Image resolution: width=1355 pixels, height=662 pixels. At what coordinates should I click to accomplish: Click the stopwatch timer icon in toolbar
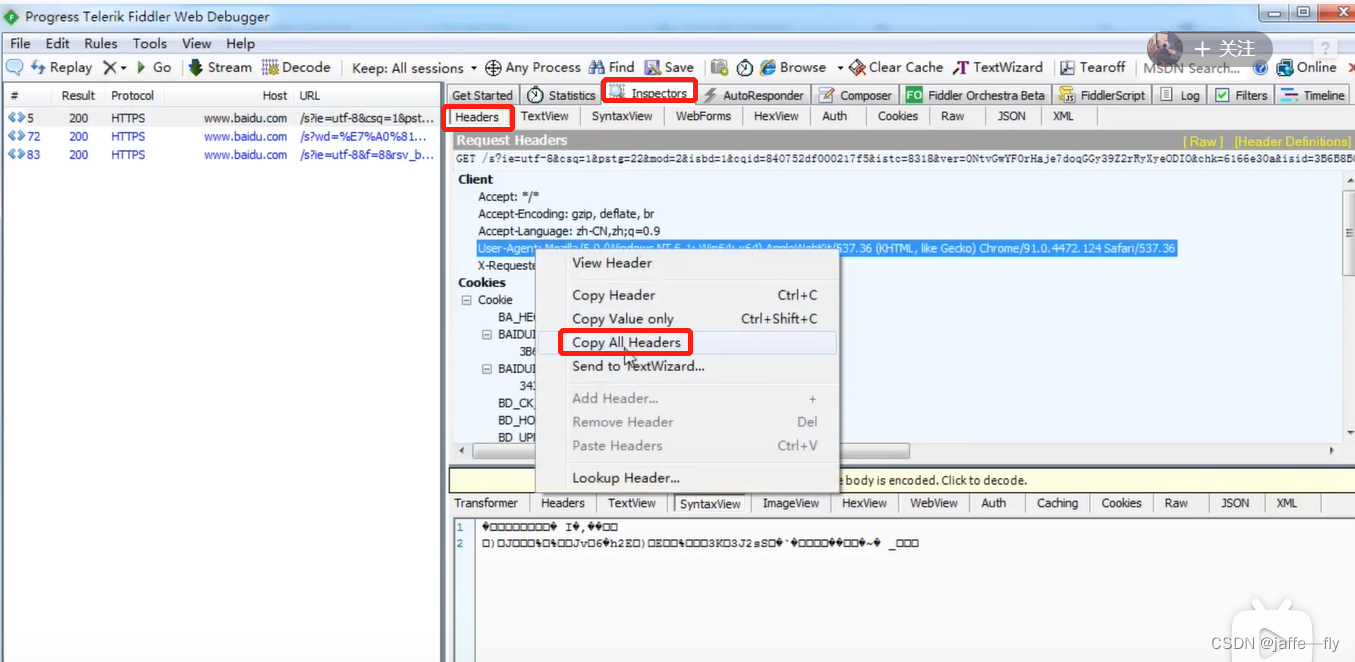tap(745, 67)
